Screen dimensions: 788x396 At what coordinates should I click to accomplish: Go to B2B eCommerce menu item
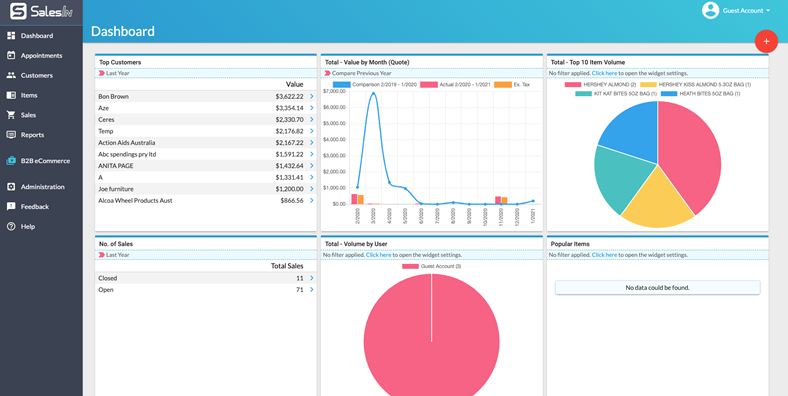click(45, 161)
